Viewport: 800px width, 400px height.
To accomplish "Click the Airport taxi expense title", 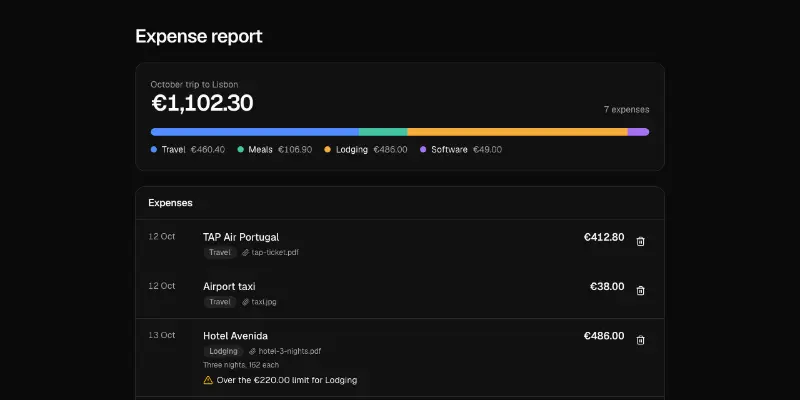I will [229, 287].
